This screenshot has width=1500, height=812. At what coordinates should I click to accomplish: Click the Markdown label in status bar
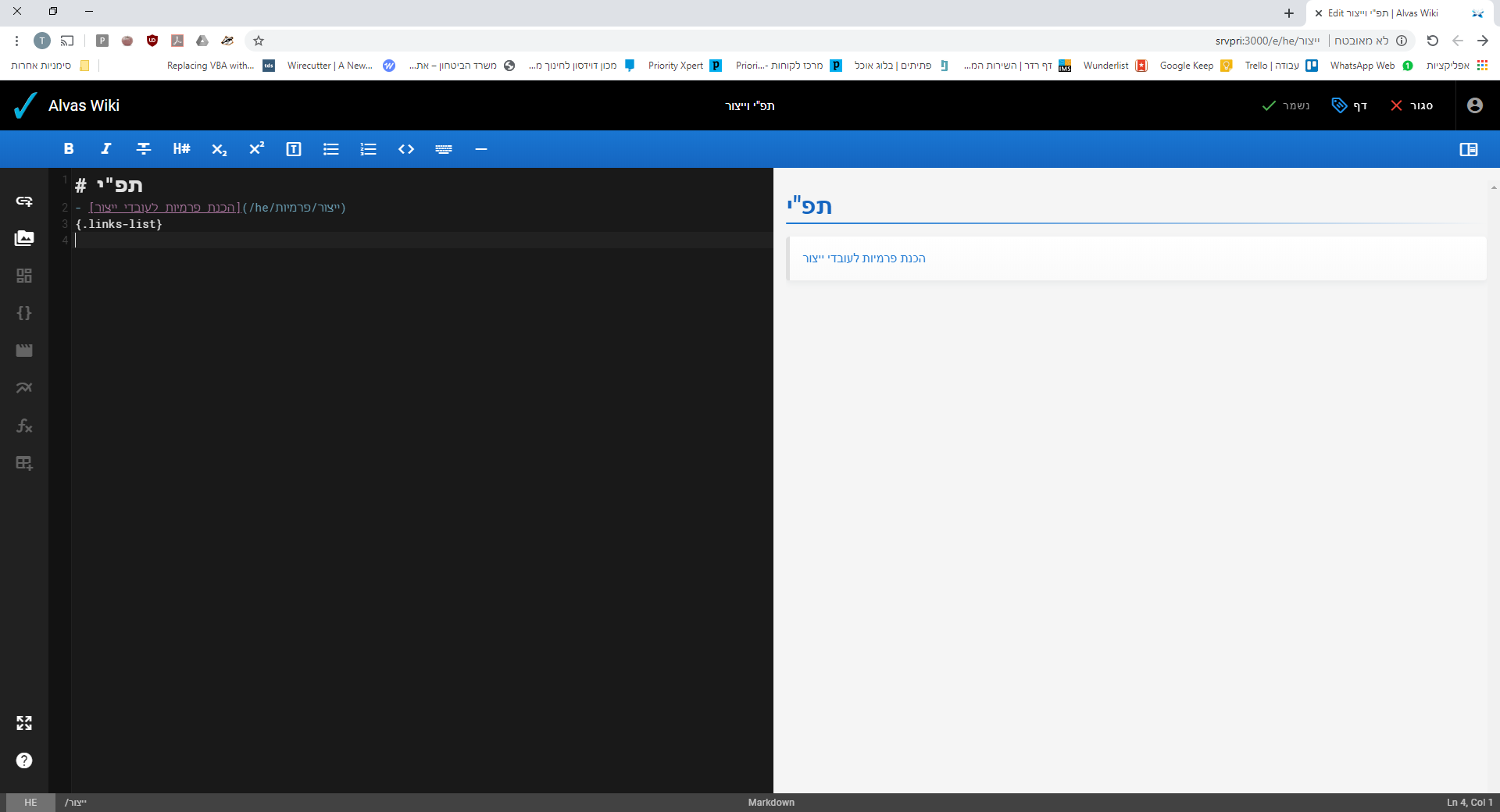pyautogui.click(x=771, y=803)
